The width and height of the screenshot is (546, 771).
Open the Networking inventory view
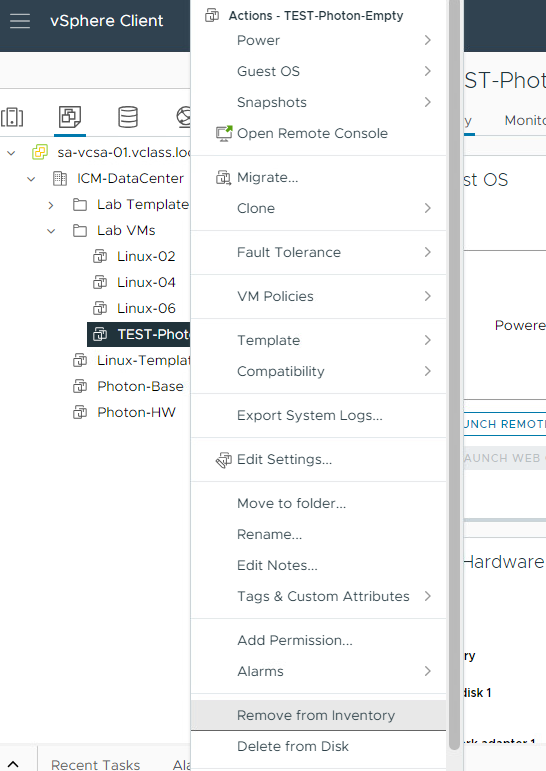pyautogui.click(x=183, y=117)
